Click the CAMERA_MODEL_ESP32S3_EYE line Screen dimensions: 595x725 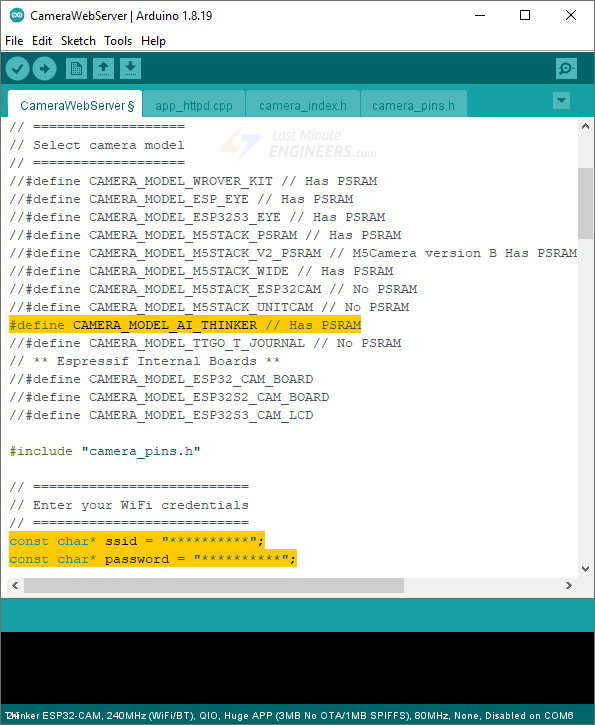197,217
